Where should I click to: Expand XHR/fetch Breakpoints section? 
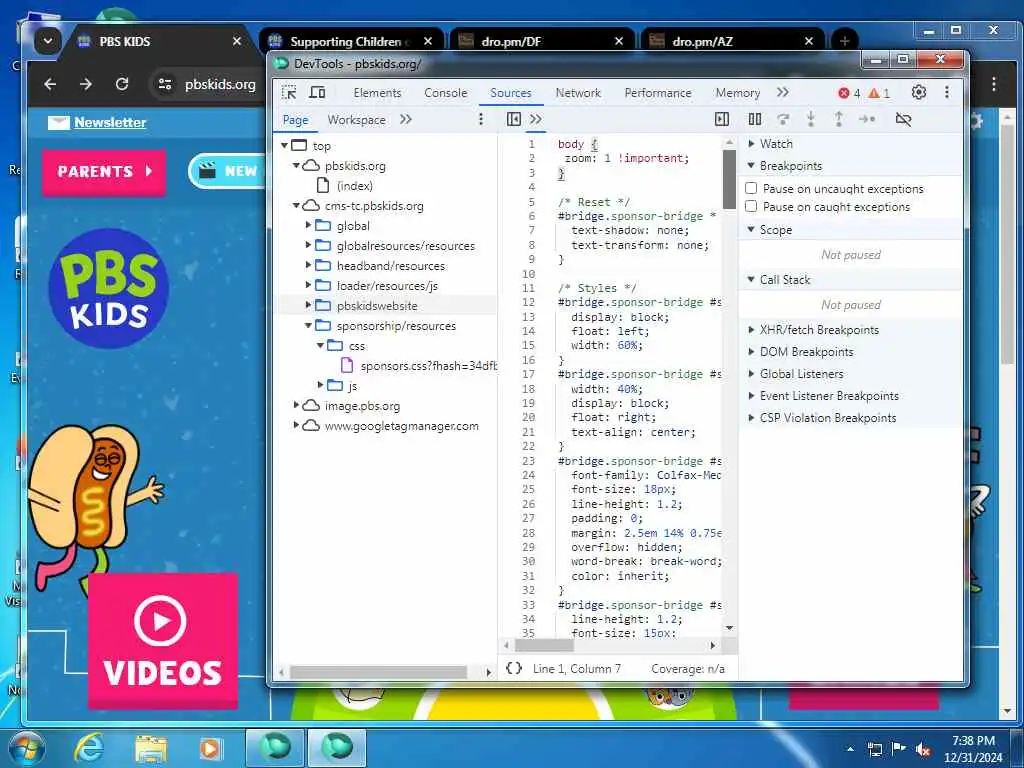click(x=751, y=330)
